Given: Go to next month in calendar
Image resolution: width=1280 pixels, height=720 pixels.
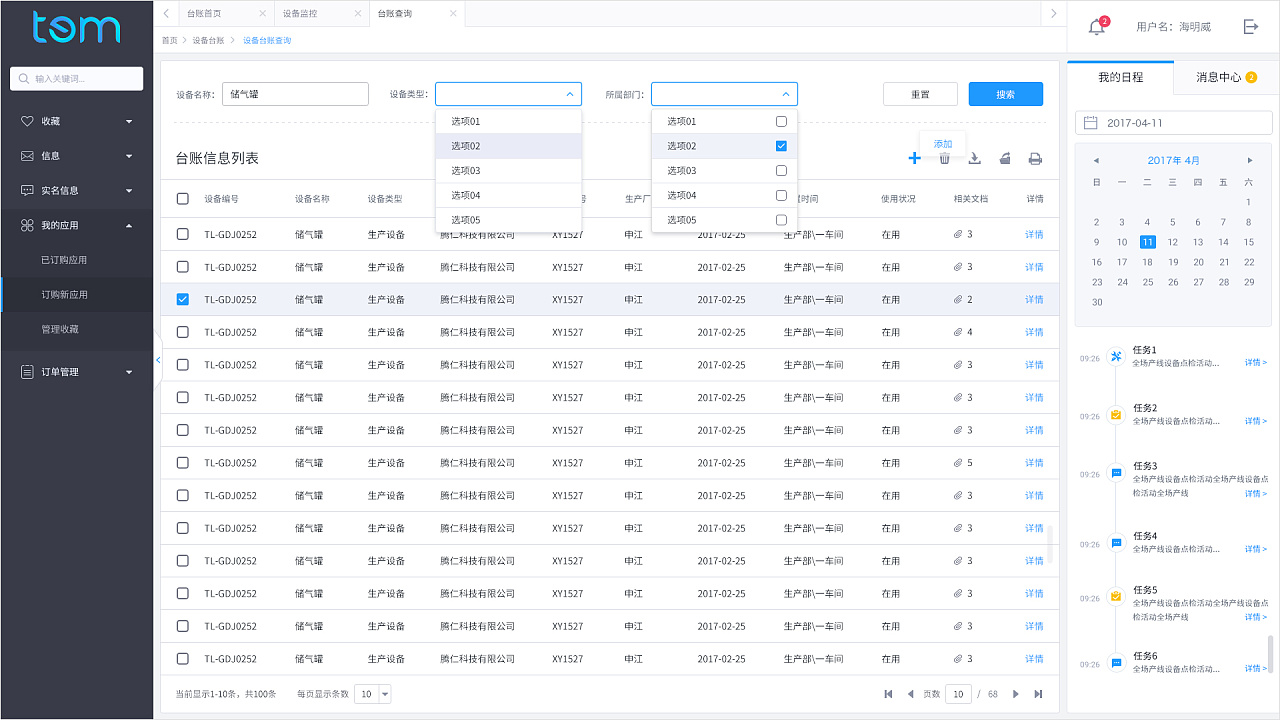Looking at the screenshot, I should [1250, 160].
